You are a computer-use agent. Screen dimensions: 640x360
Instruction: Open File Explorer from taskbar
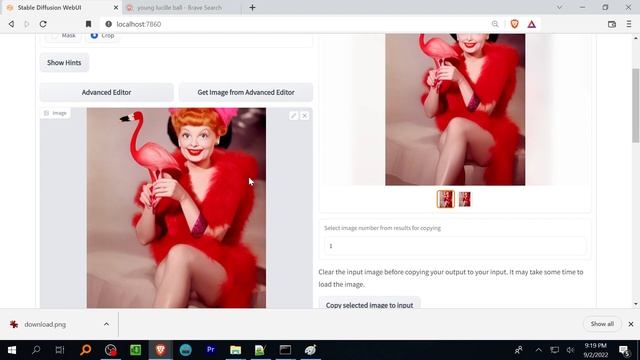[x=236, y=350]
